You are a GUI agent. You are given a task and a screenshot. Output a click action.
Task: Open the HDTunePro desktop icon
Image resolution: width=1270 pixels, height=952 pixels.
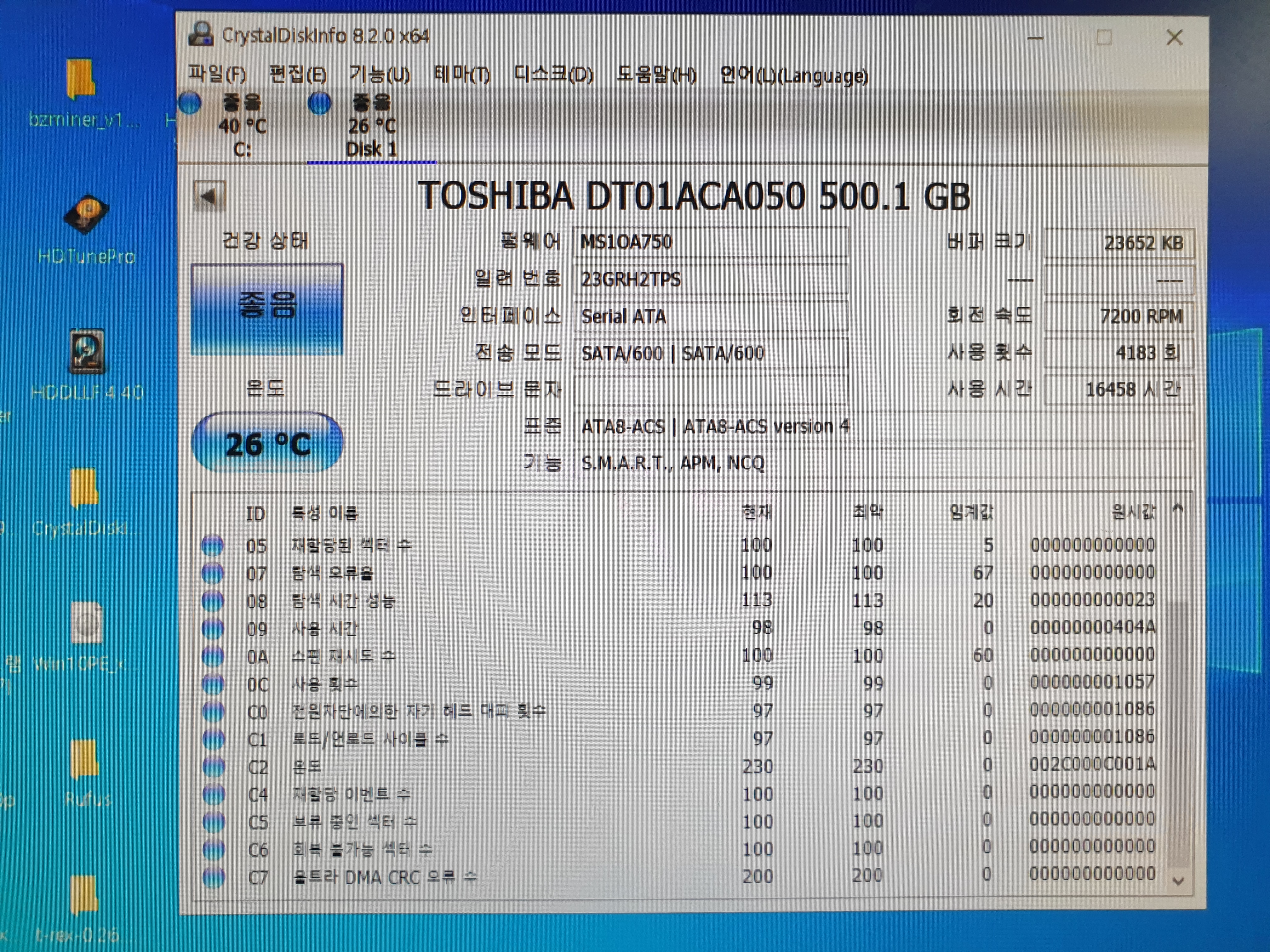[86, 229]
